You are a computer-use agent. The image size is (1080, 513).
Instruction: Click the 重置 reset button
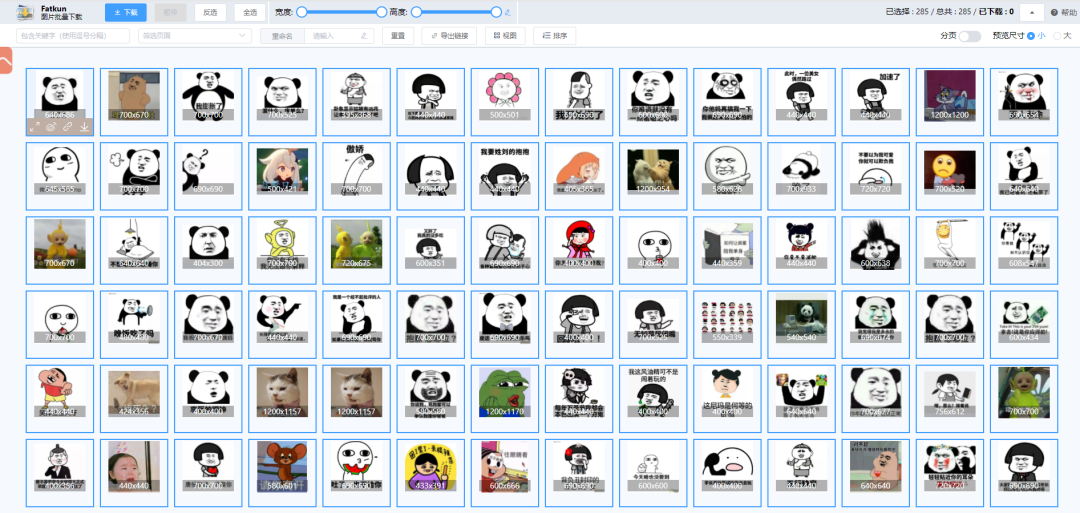(398, 35)
